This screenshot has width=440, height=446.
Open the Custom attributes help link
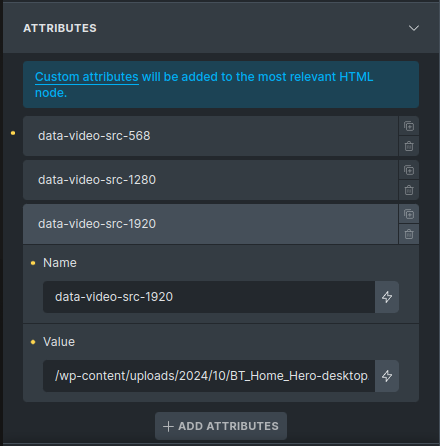(x=87, y=77)
